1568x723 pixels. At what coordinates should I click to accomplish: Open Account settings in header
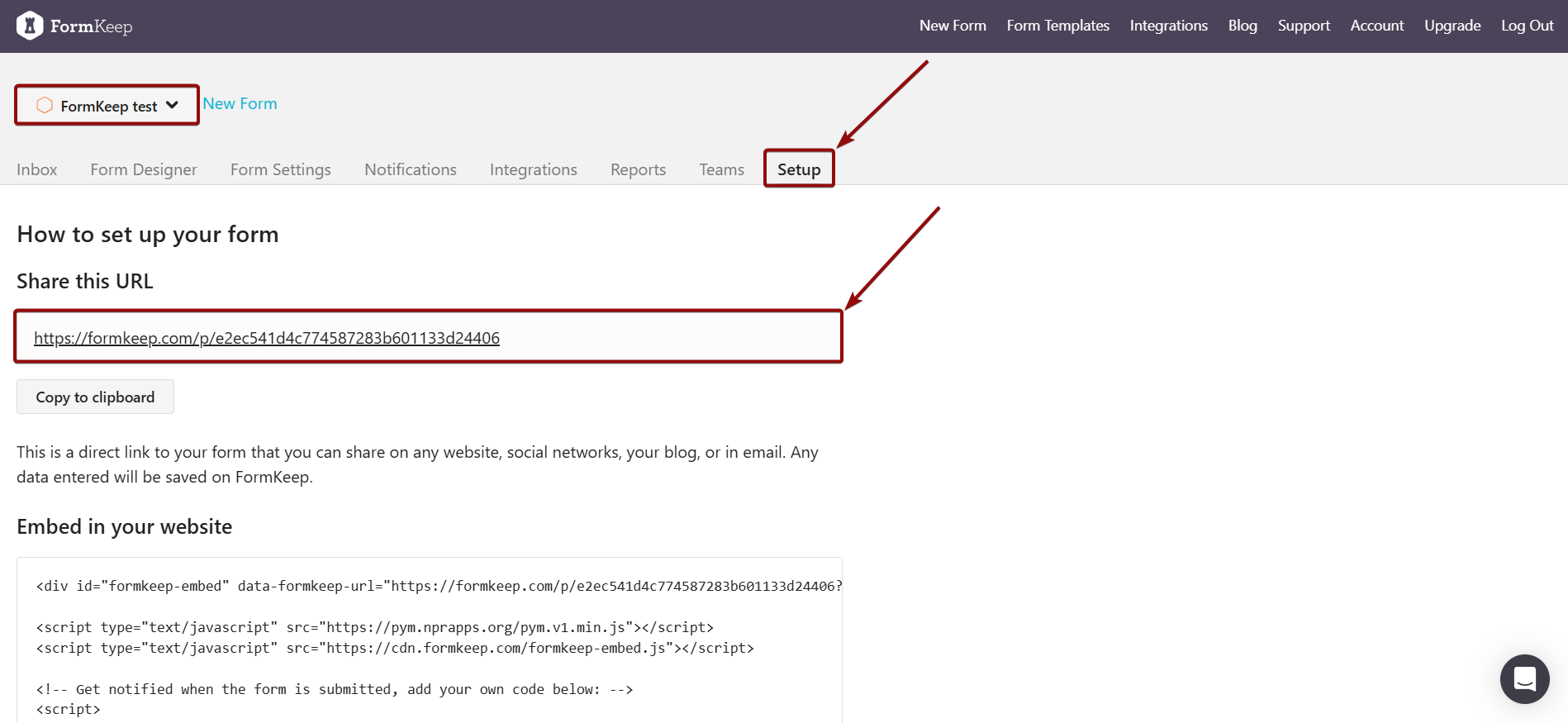click(x=1376, y=26)
